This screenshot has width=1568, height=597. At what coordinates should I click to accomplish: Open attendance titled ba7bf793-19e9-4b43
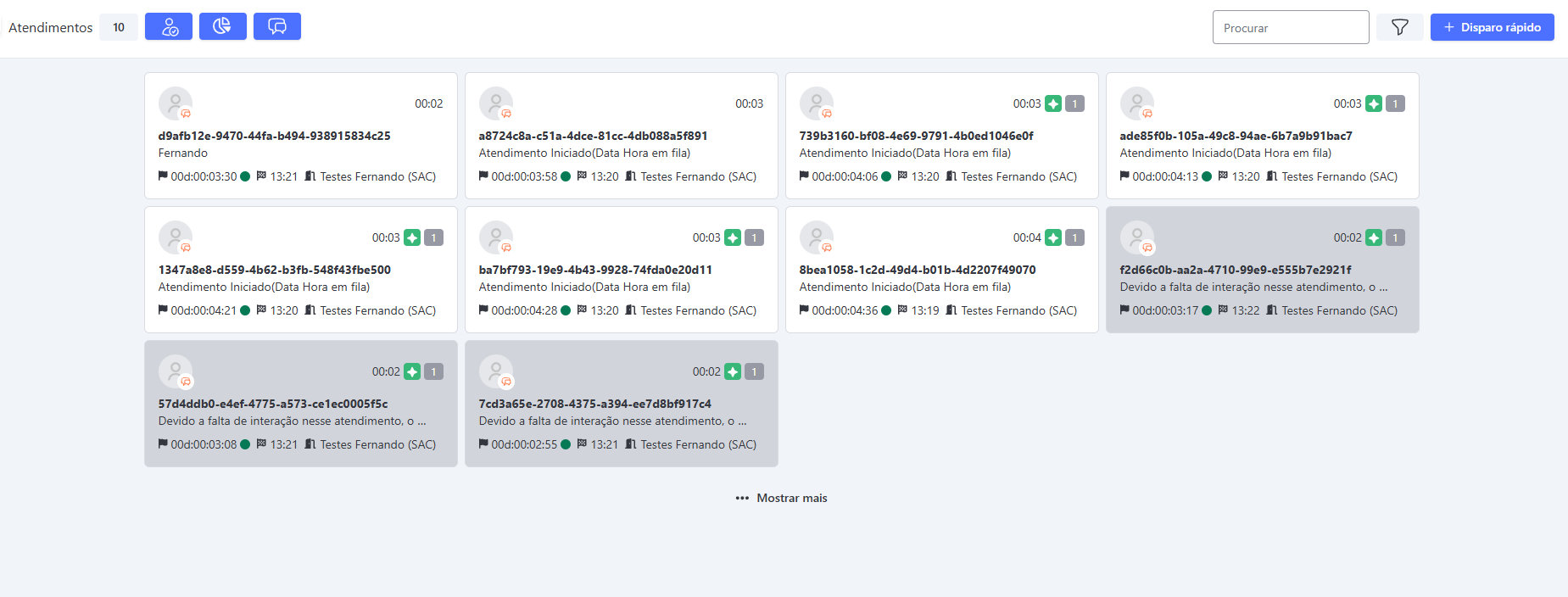click(x=595, y=270)
